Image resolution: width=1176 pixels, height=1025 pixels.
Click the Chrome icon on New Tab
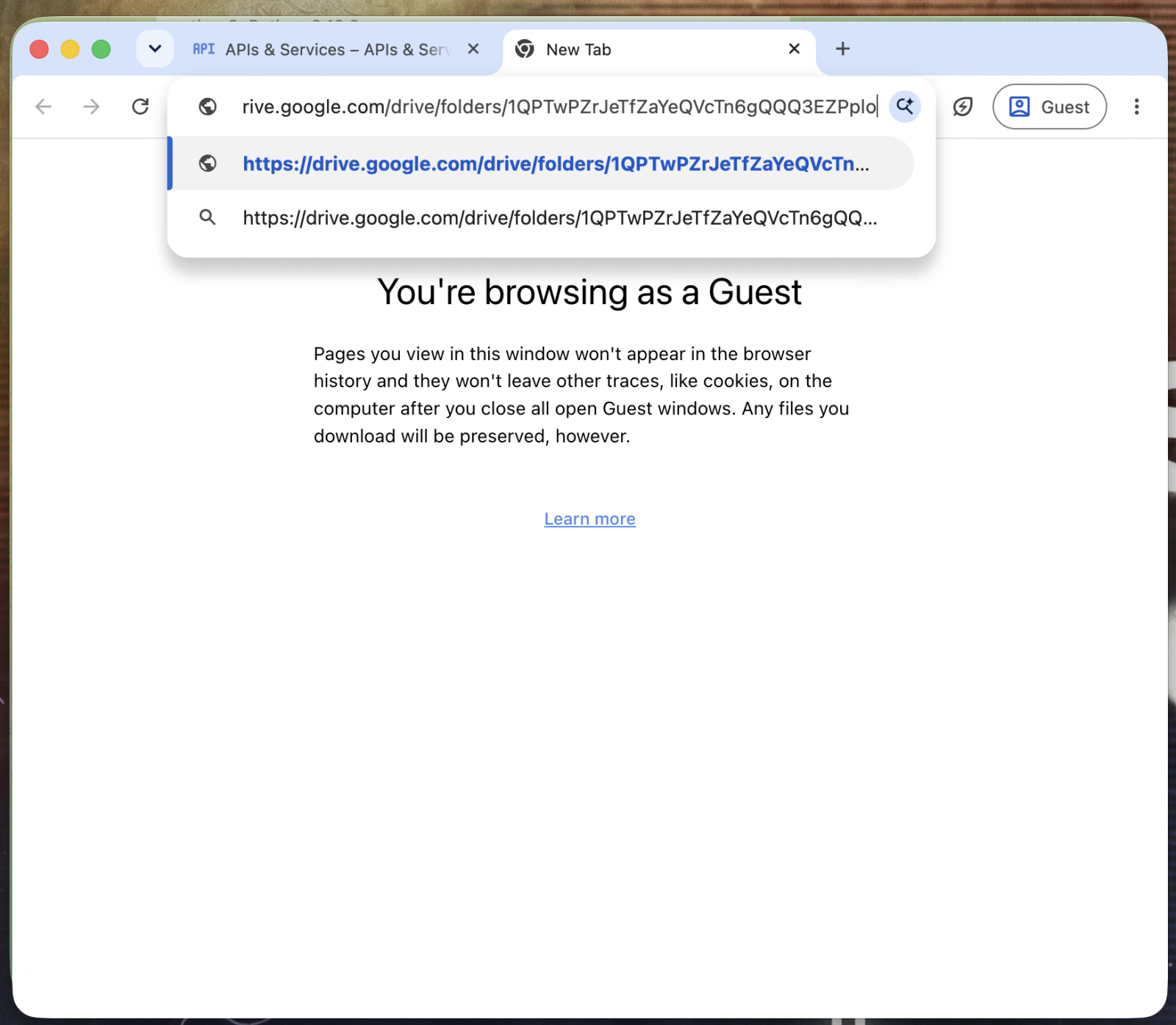tap(525, 49)
